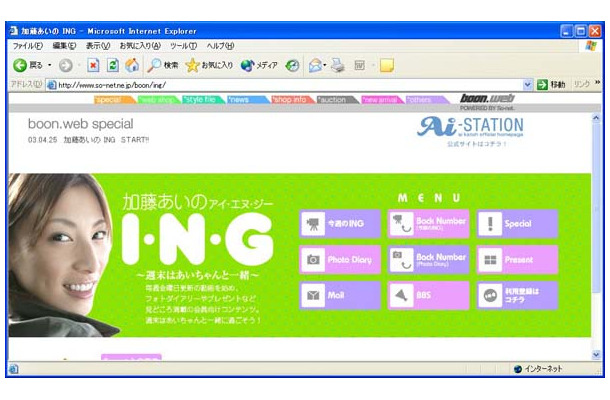Viewport: 610px width, 400px height.
Task: Open the Photo Diary menu button
Action: (340, 259)
